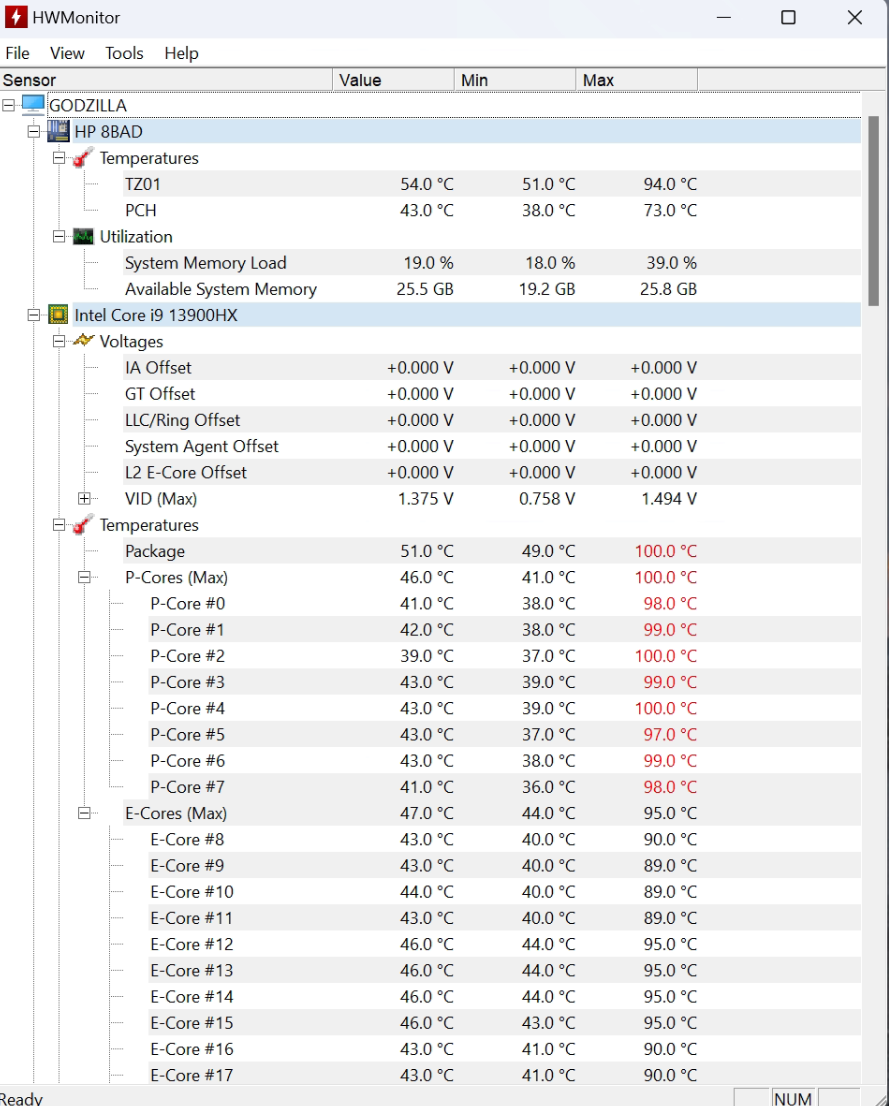Open the Help menu

181,53
